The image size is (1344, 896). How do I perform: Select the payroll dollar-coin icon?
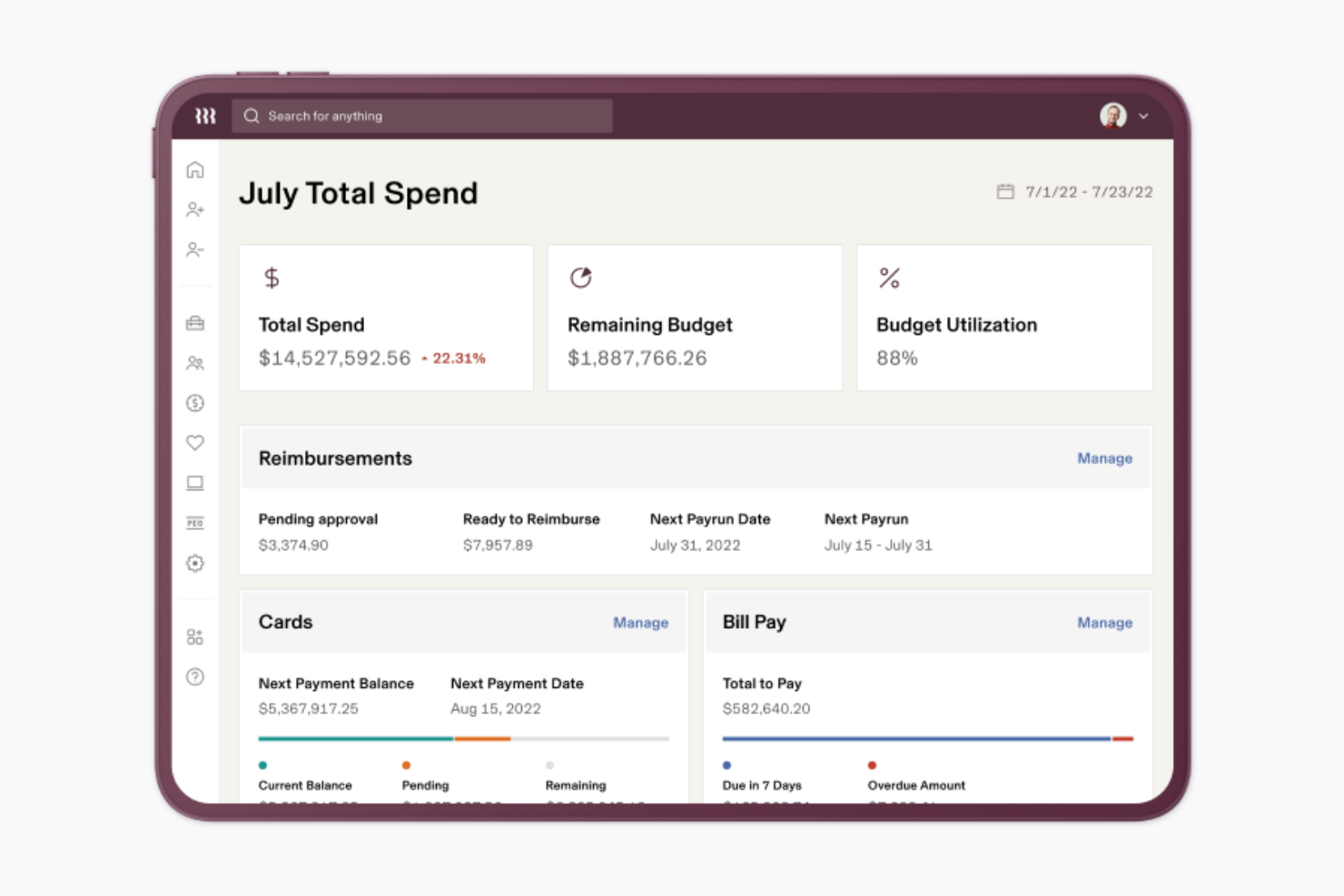194,403
